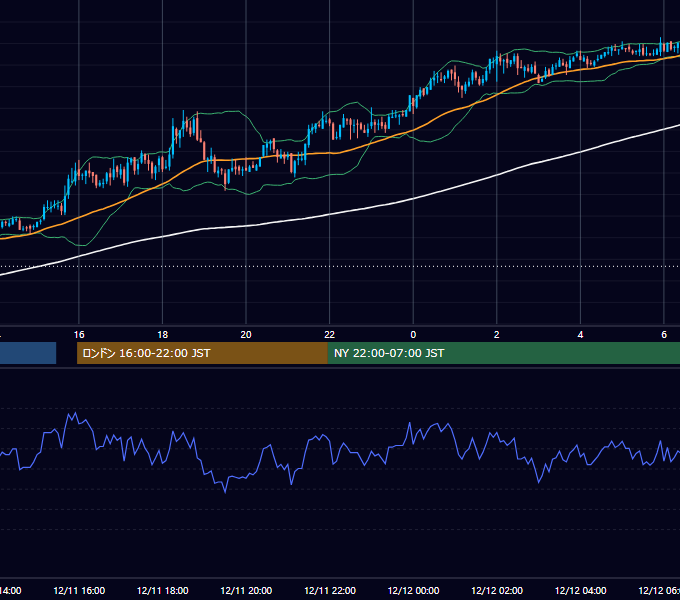Click the NY 22:00-07:00 JST session bar
The image size is (680, 600).
coord(503,353)
